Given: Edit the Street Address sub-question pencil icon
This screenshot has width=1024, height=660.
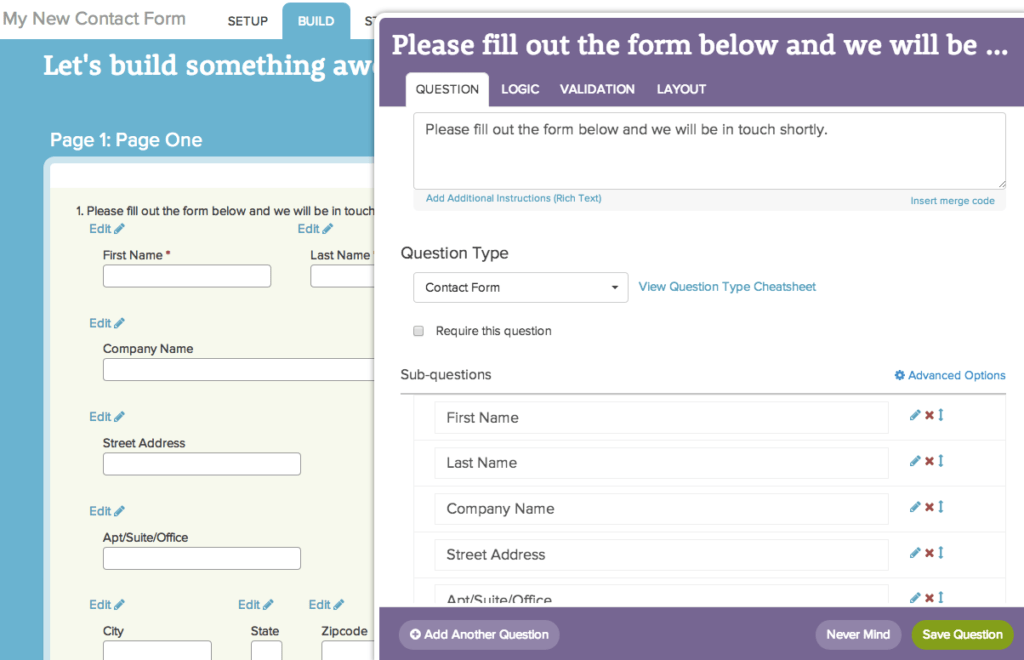Looking at the screenshot, I should tap(915, 553).
